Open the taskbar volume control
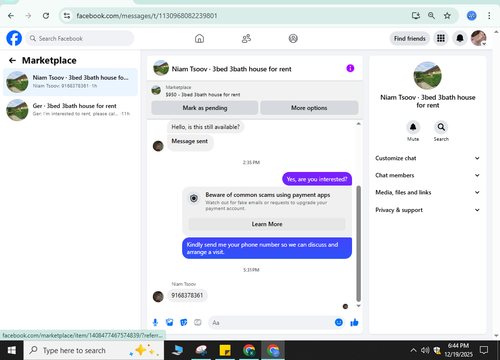This screenshot has height=360, width=500. point(425,350)
